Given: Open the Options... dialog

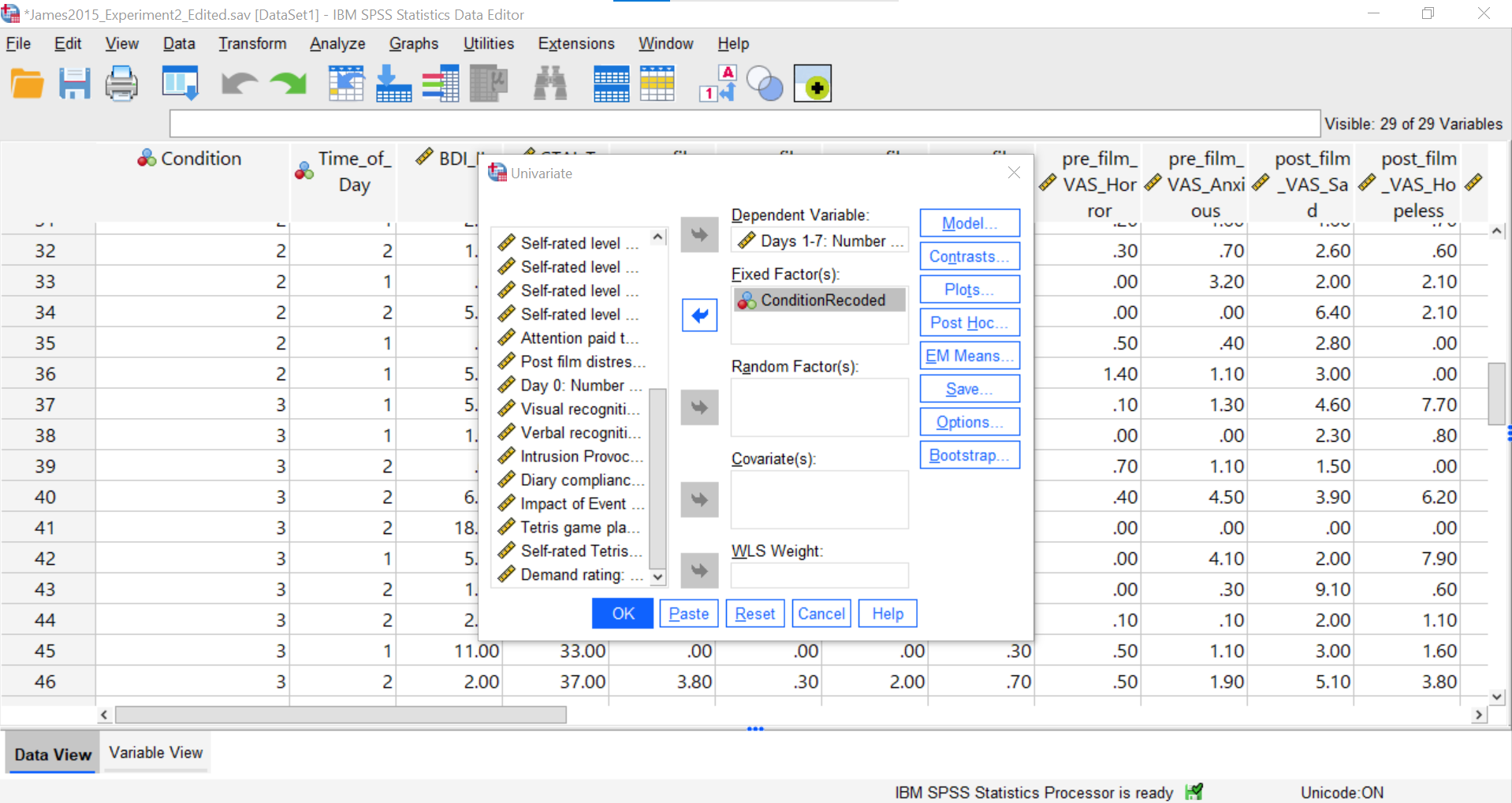Looking at the screenshot, I should click(x=970, y=422).
